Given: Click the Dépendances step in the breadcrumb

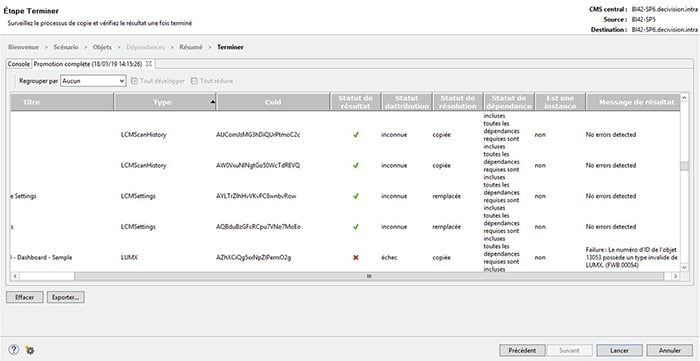Looking at the screenshot, I should [146, 47].
